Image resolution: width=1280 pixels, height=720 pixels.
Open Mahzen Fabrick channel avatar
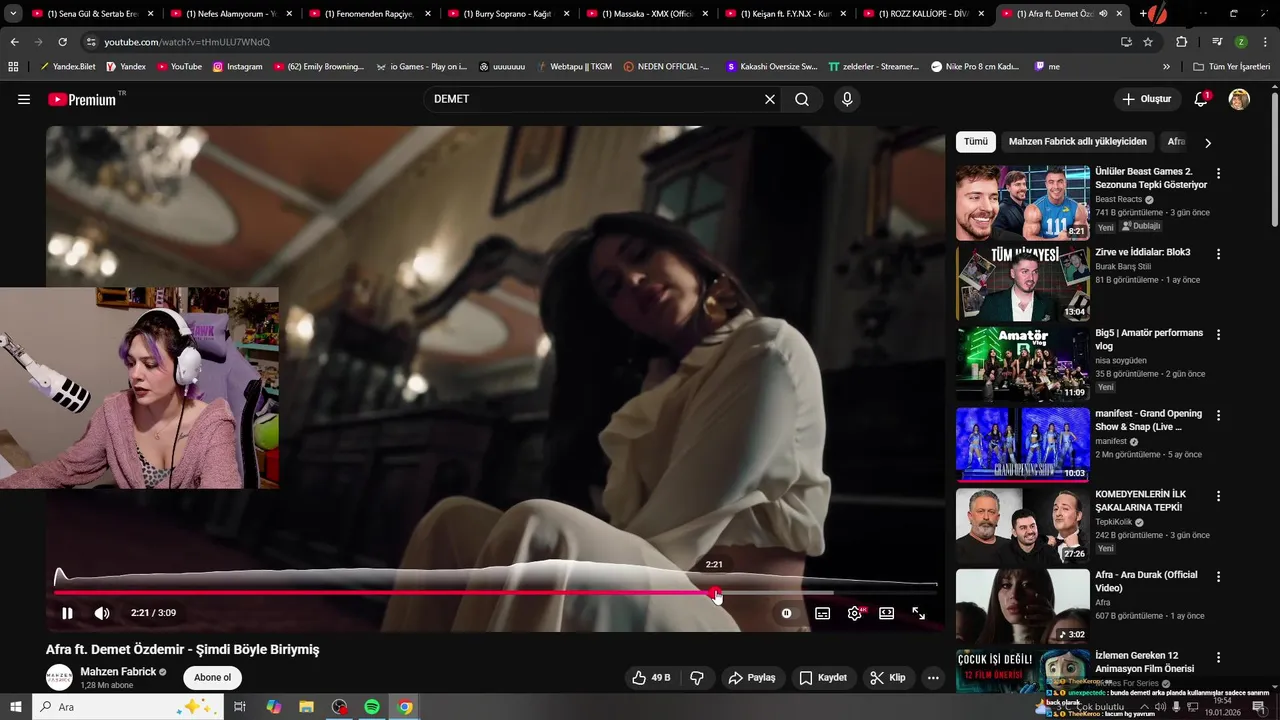coord(59,677)
